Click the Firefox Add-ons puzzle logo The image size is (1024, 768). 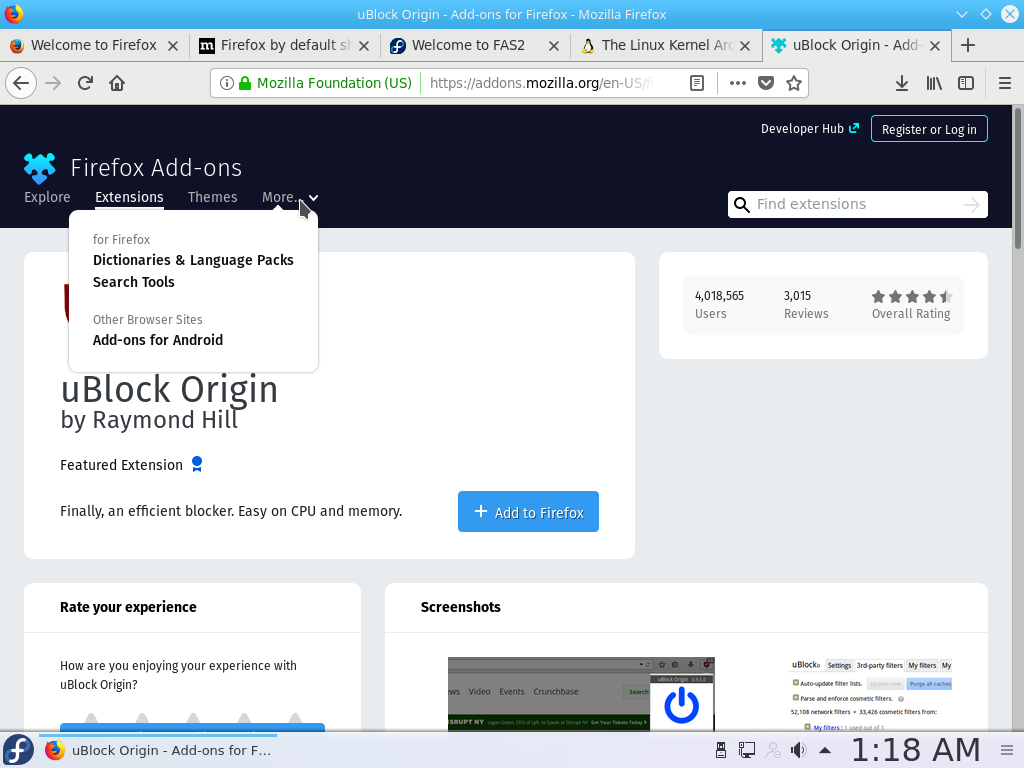40,168
